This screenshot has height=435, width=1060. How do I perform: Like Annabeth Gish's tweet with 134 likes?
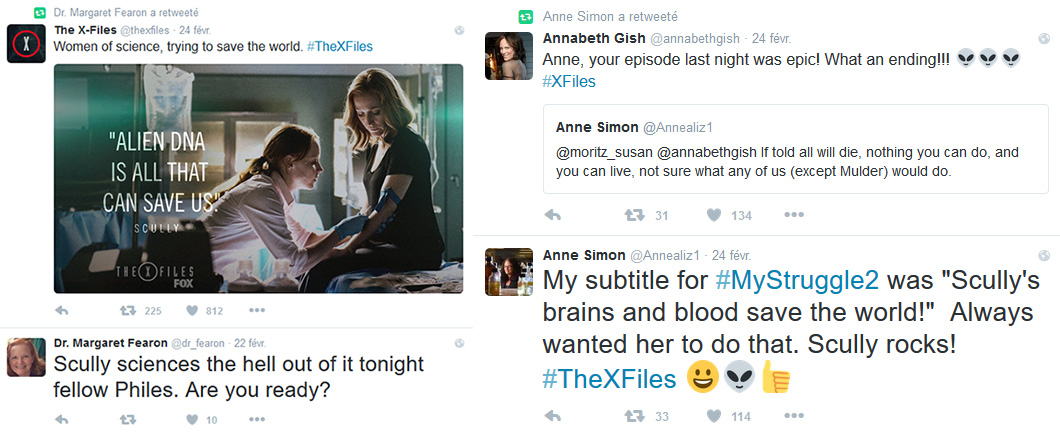point(714,215)
